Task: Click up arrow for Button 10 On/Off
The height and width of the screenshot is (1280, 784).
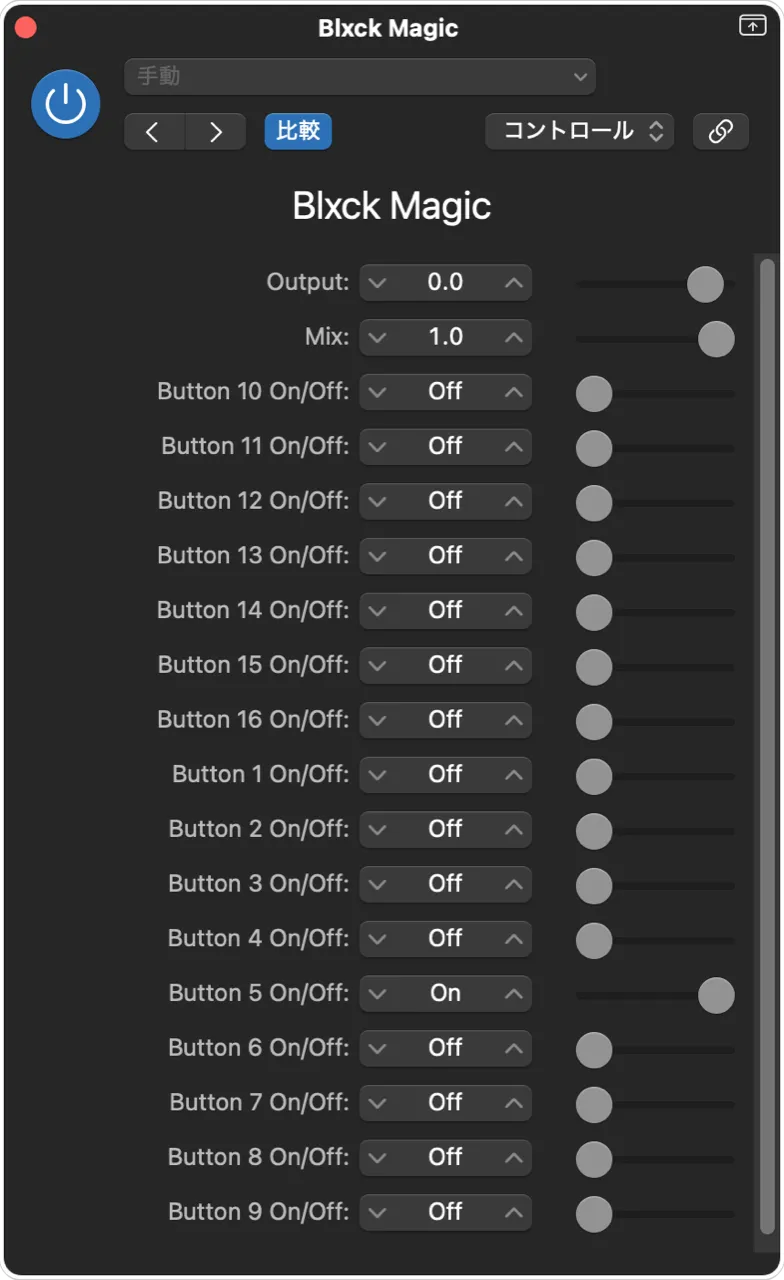Action: (x=514, y=392)
